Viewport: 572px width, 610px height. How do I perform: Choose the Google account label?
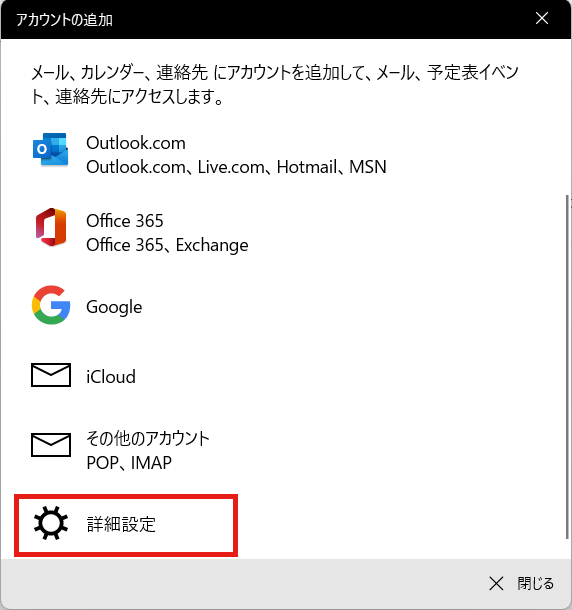point(114,307)
